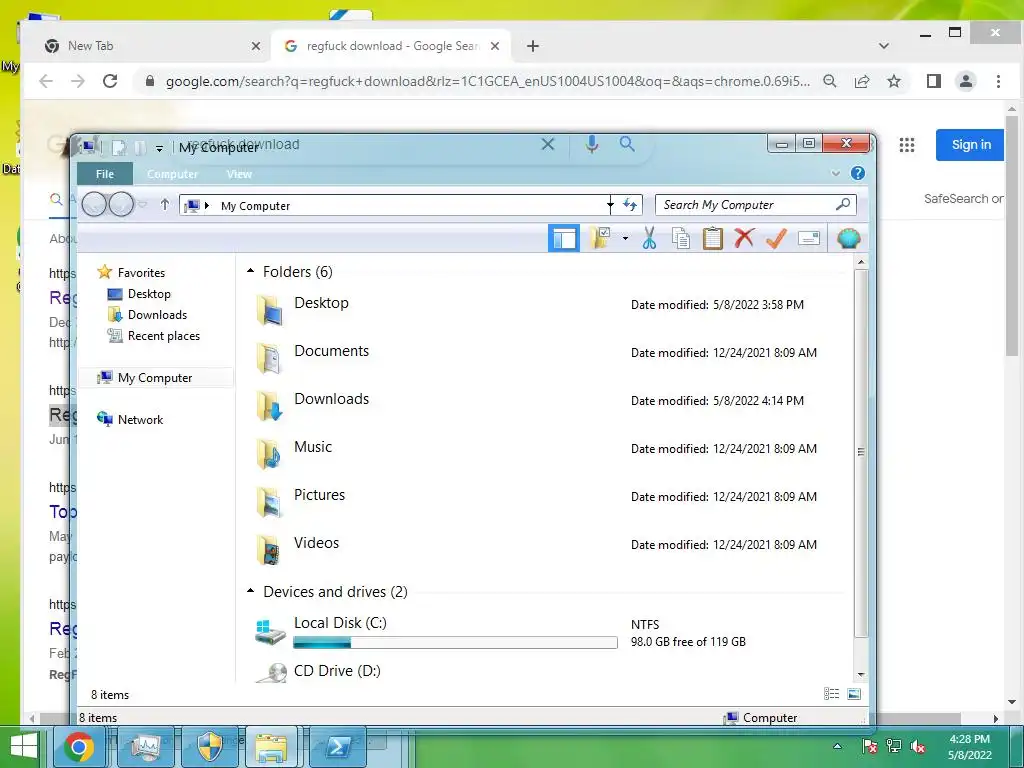This screenshot has height=768, width=1024.
Task: Open the Chrome three-dot menu
Action: [998, 81]
